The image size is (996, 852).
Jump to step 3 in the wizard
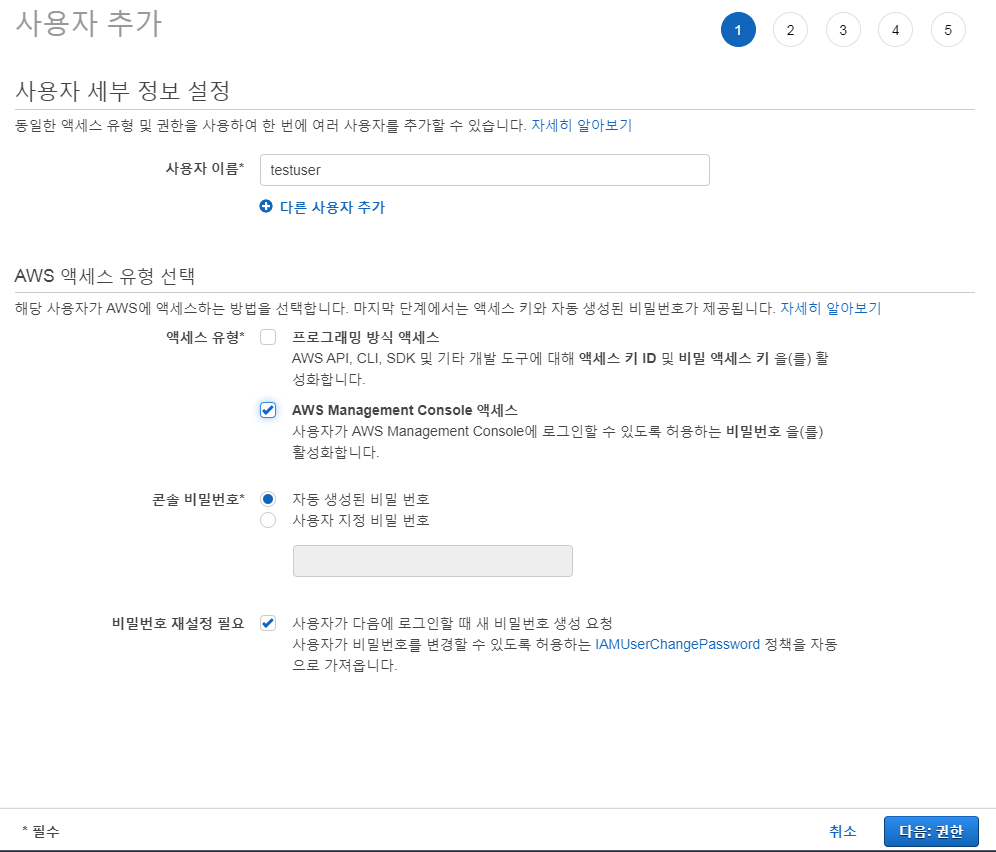(843, 30)
